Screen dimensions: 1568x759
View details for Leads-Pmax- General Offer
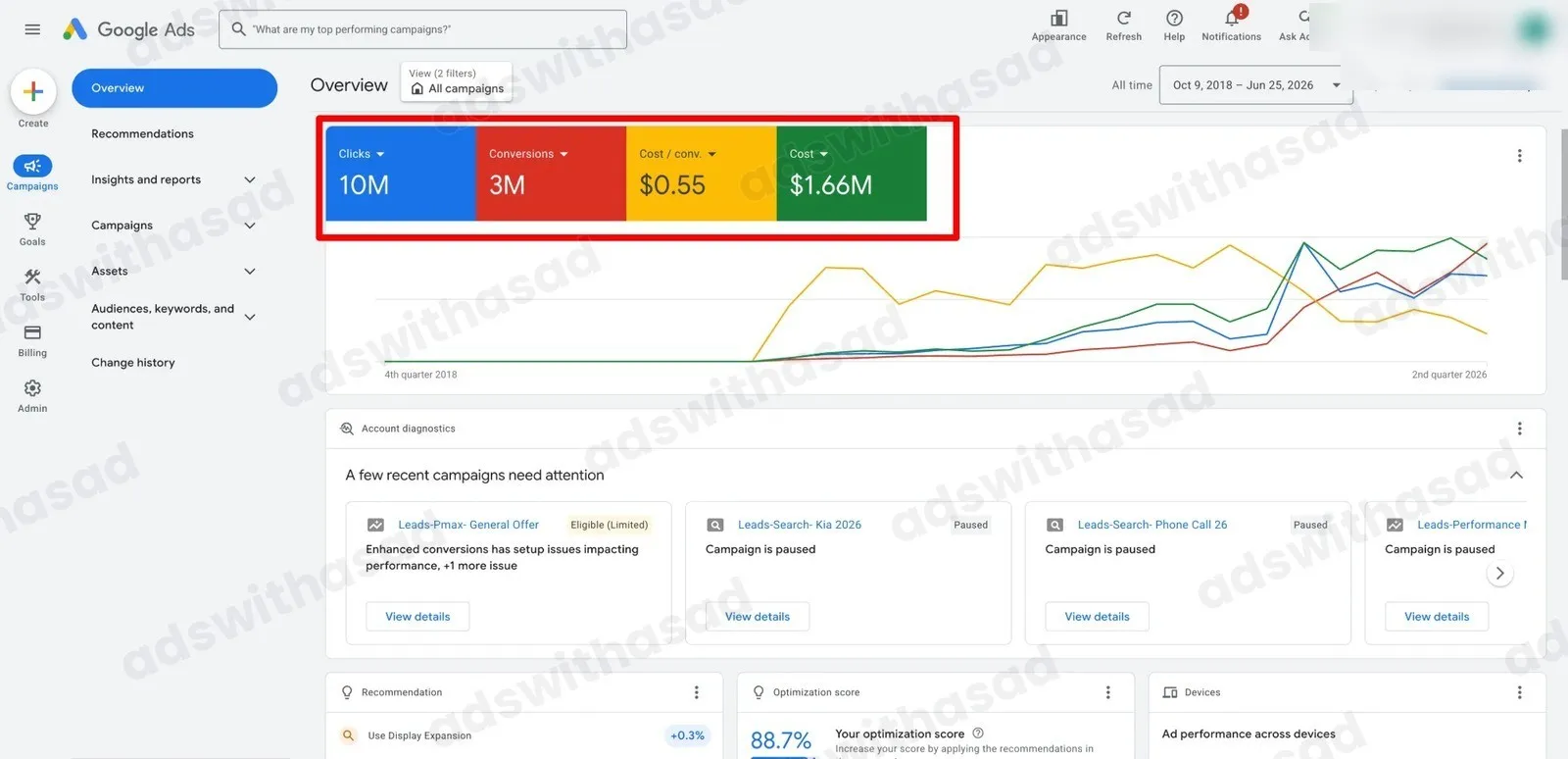coord(417,617)
